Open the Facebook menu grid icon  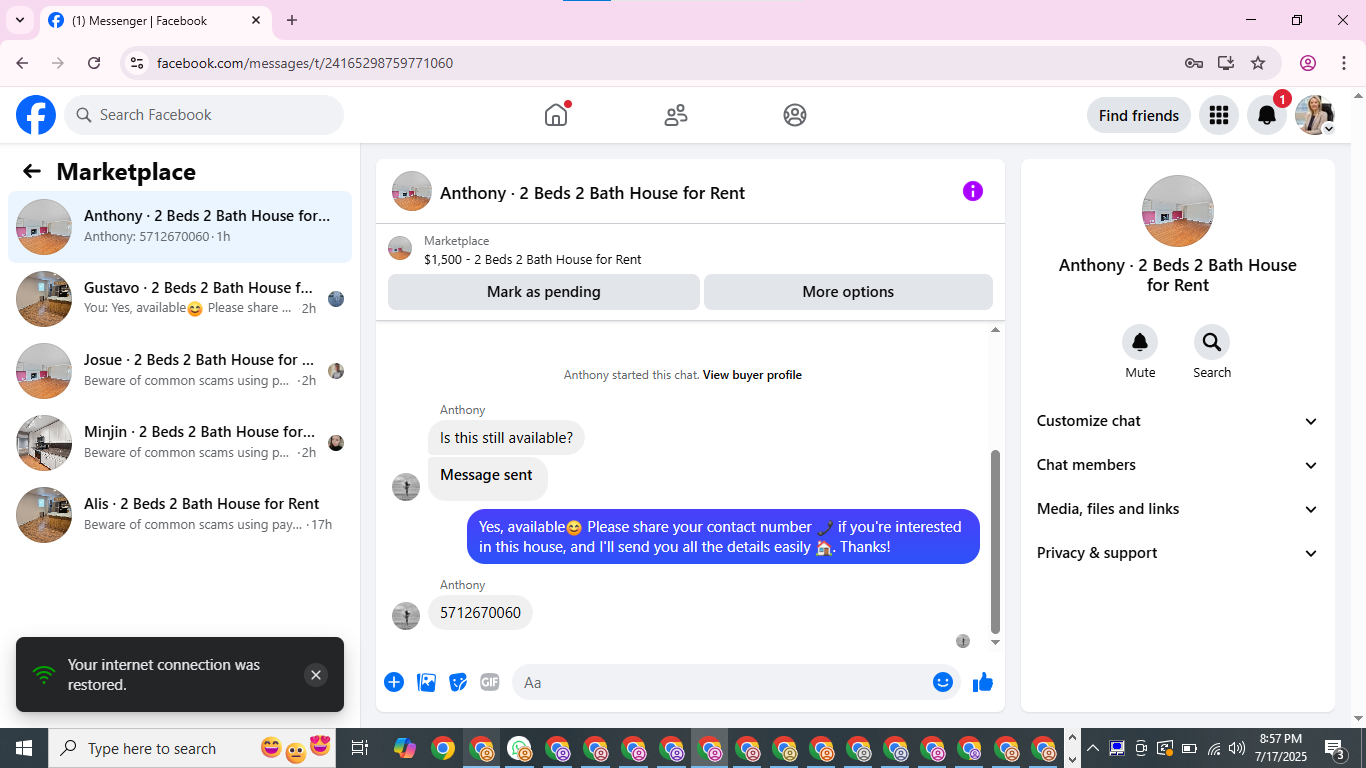click(x=1218, y=115)
